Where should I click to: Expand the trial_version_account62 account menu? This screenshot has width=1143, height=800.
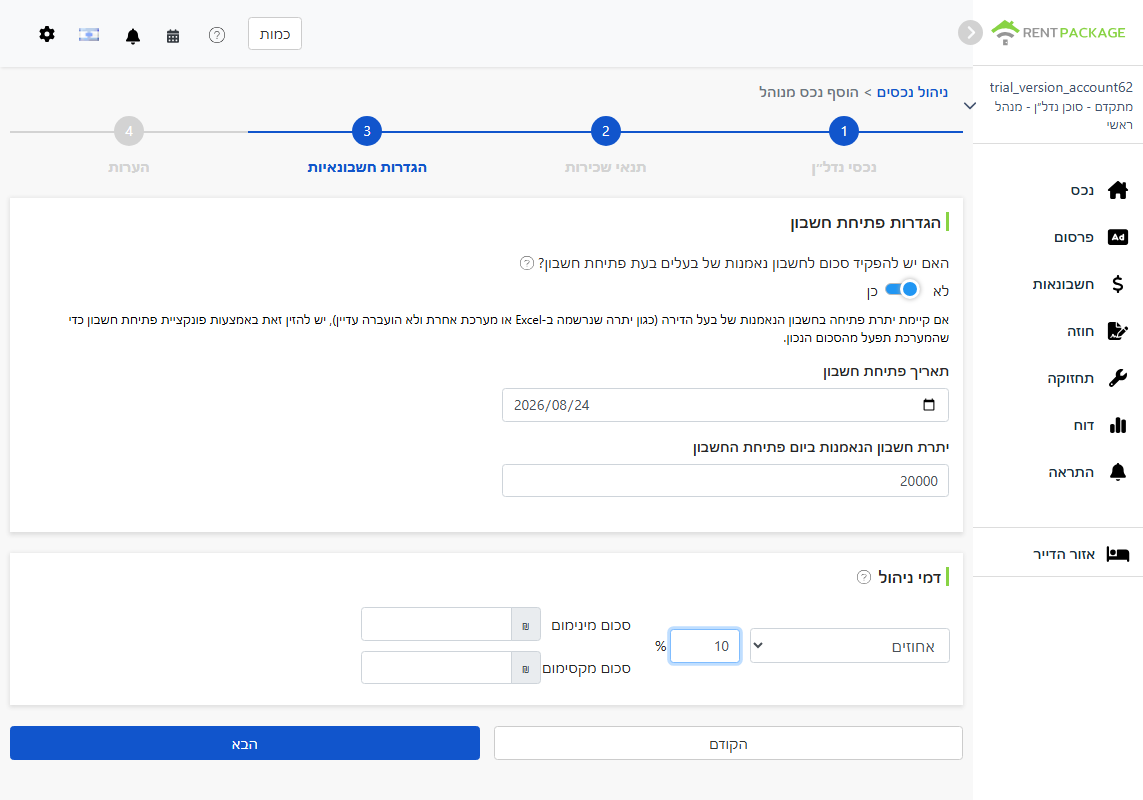click(x=970, y=106)
